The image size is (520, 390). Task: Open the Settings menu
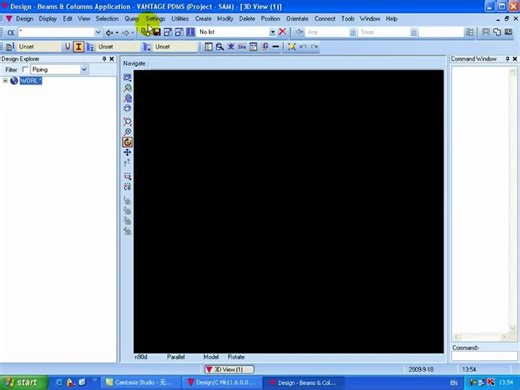click(x=155, y=19)
